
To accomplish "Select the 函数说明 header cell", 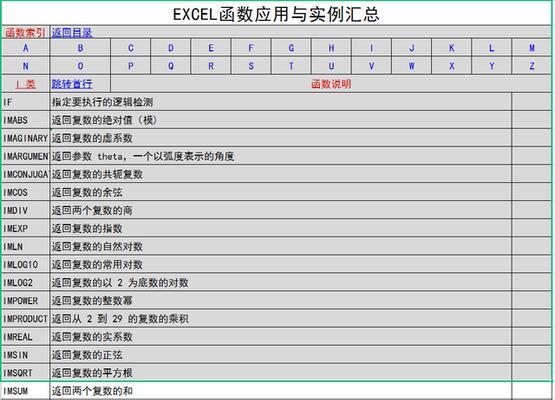I will (331, 84).
